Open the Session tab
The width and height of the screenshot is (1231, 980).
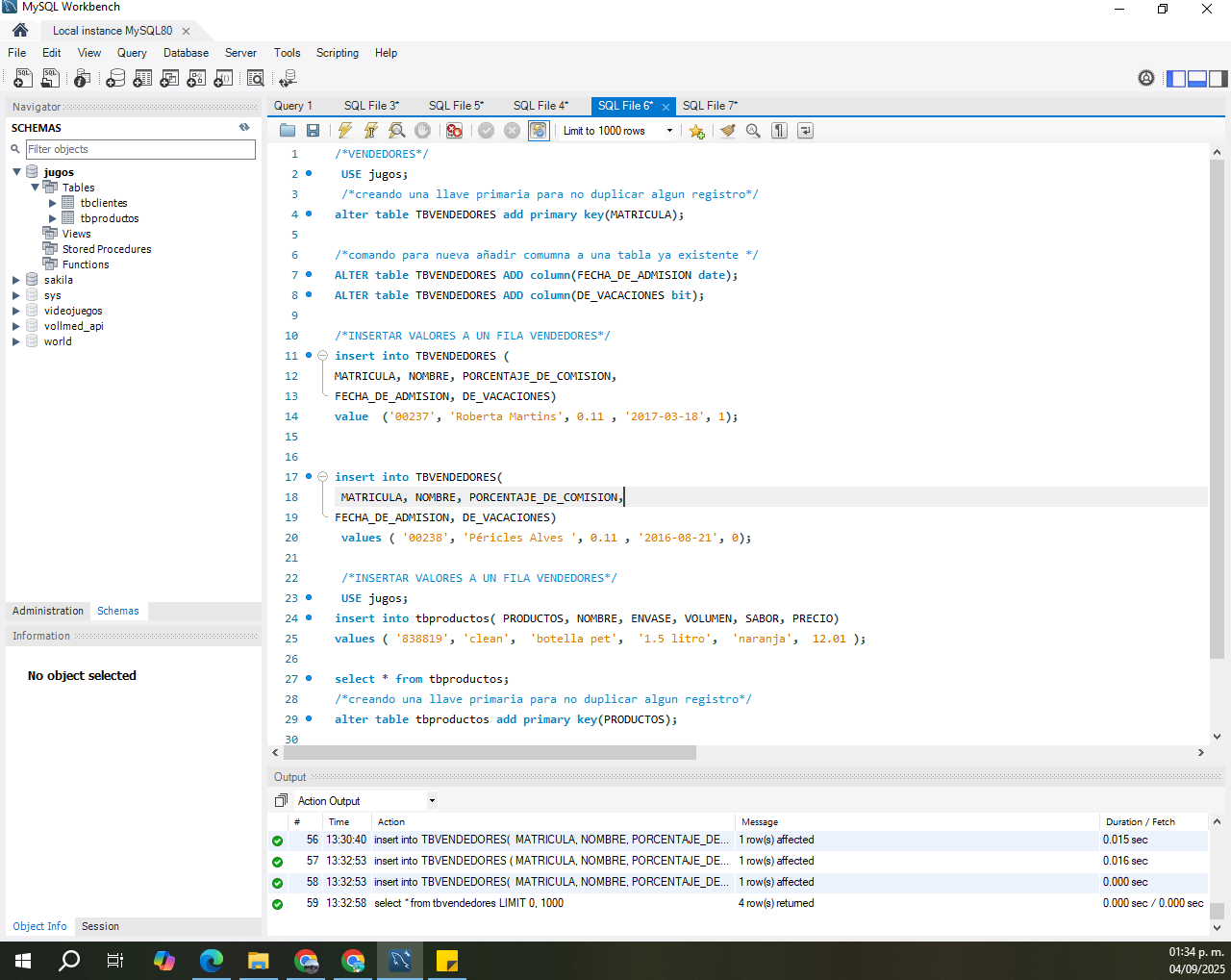point(100,926)
